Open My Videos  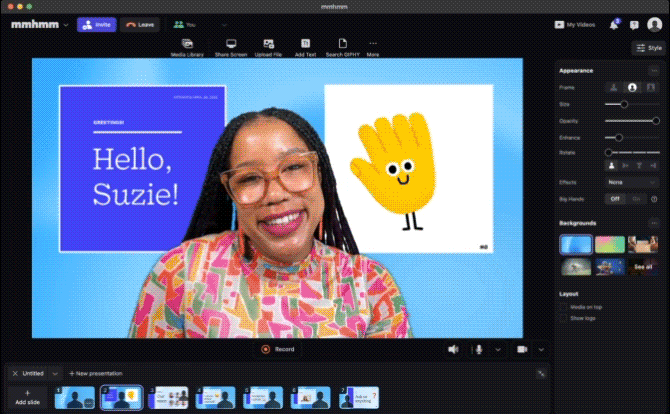click(574, 25)
